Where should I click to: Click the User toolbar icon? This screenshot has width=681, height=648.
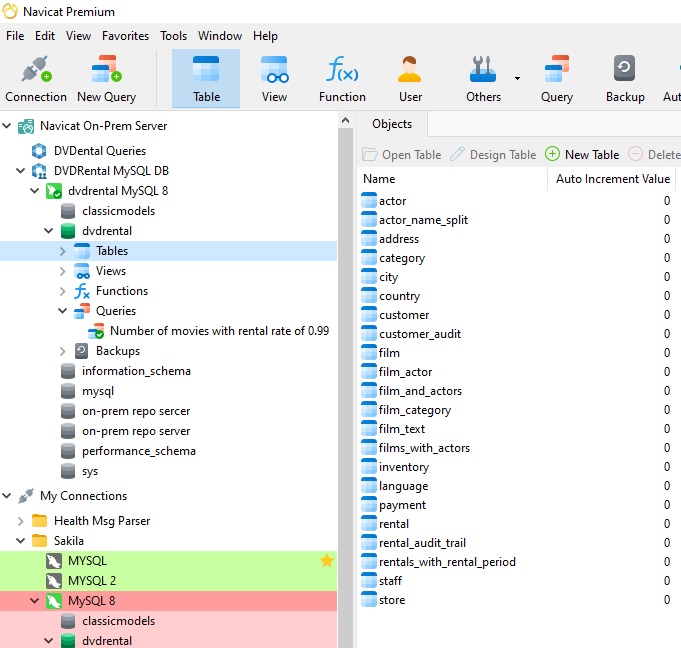click(410, 78)
